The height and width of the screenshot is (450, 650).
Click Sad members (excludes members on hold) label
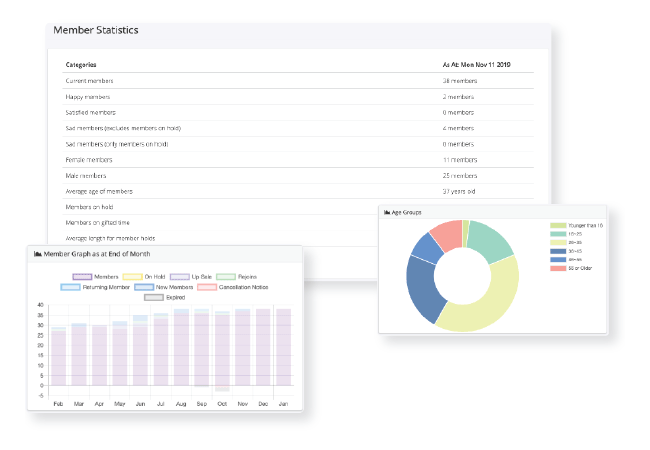point(123,128)
